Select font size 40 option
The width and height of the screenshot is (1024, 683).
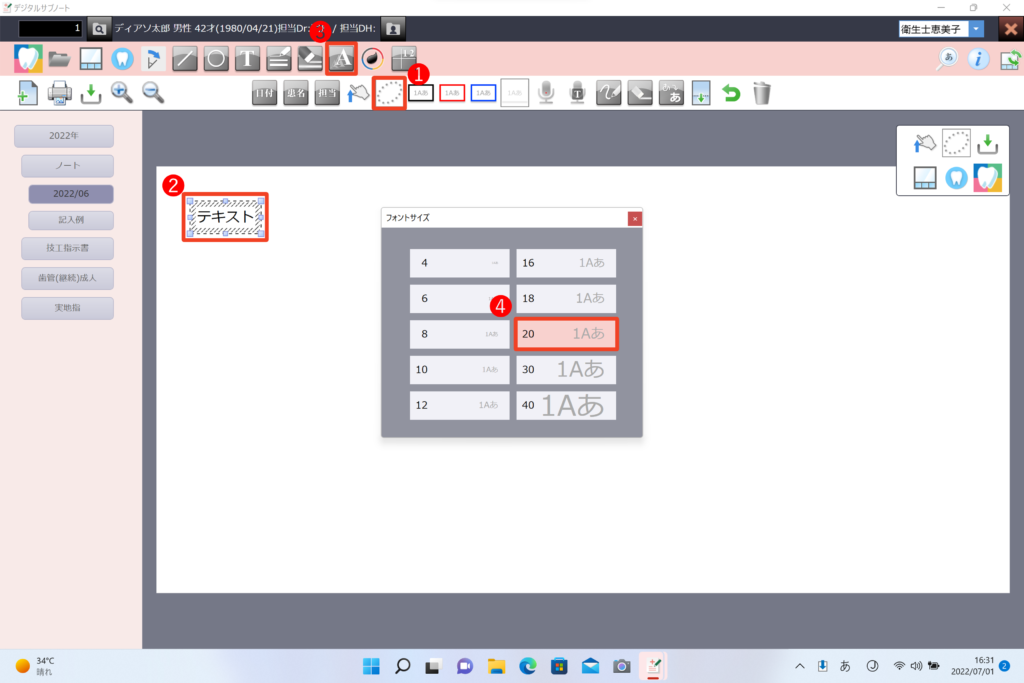tap(566, 405)
